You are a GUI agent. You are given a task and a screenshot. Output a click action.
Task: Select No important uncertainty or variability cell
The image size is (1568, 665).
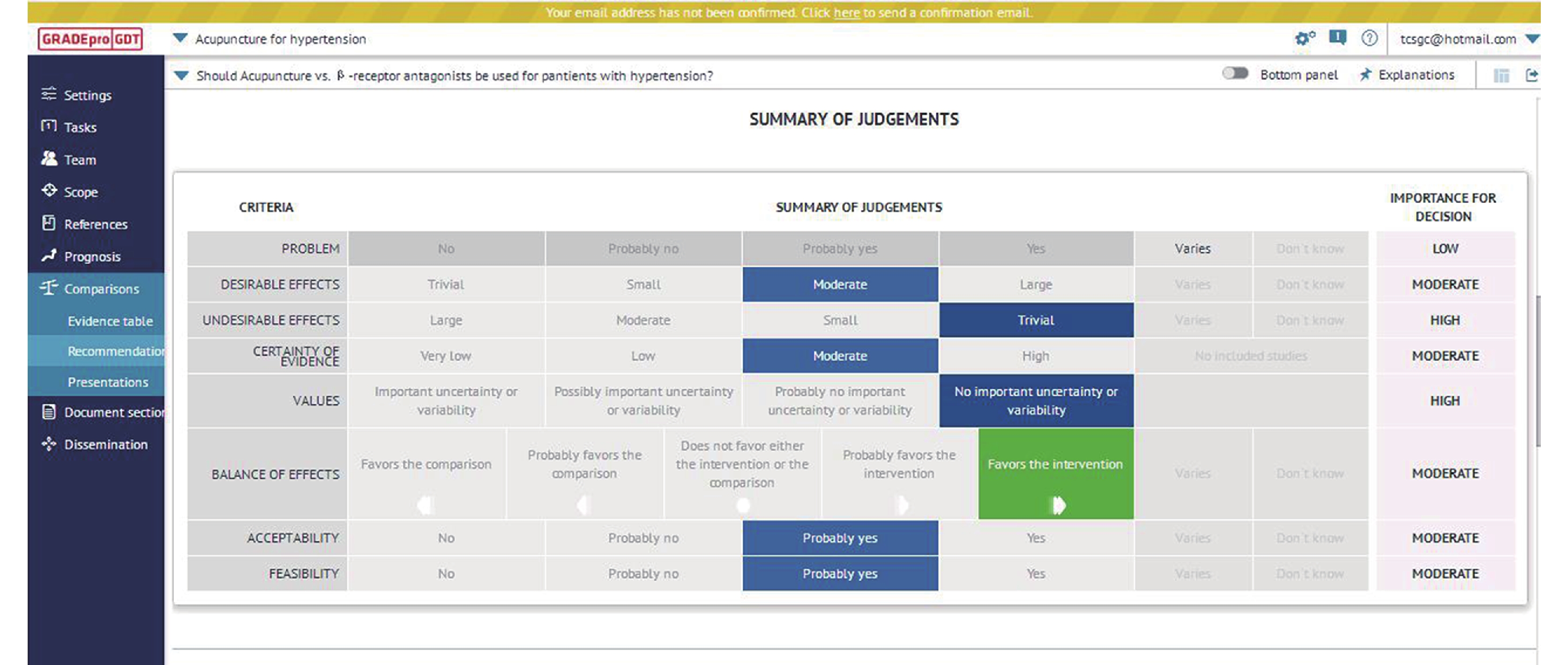point(1036,401)
